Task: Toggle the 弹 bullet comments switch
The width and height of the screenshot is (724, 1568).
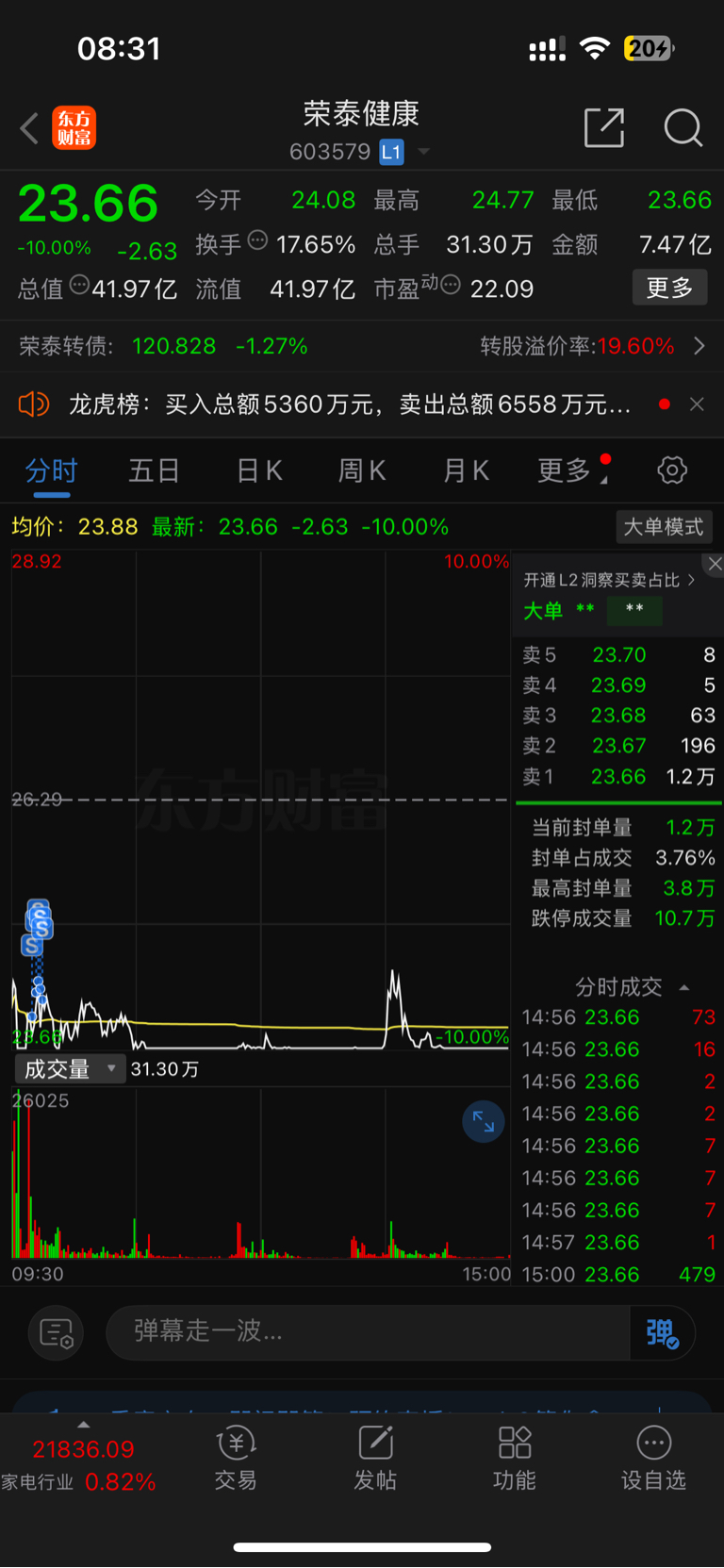Action: pyautogui.click(x=663, y=1332)
